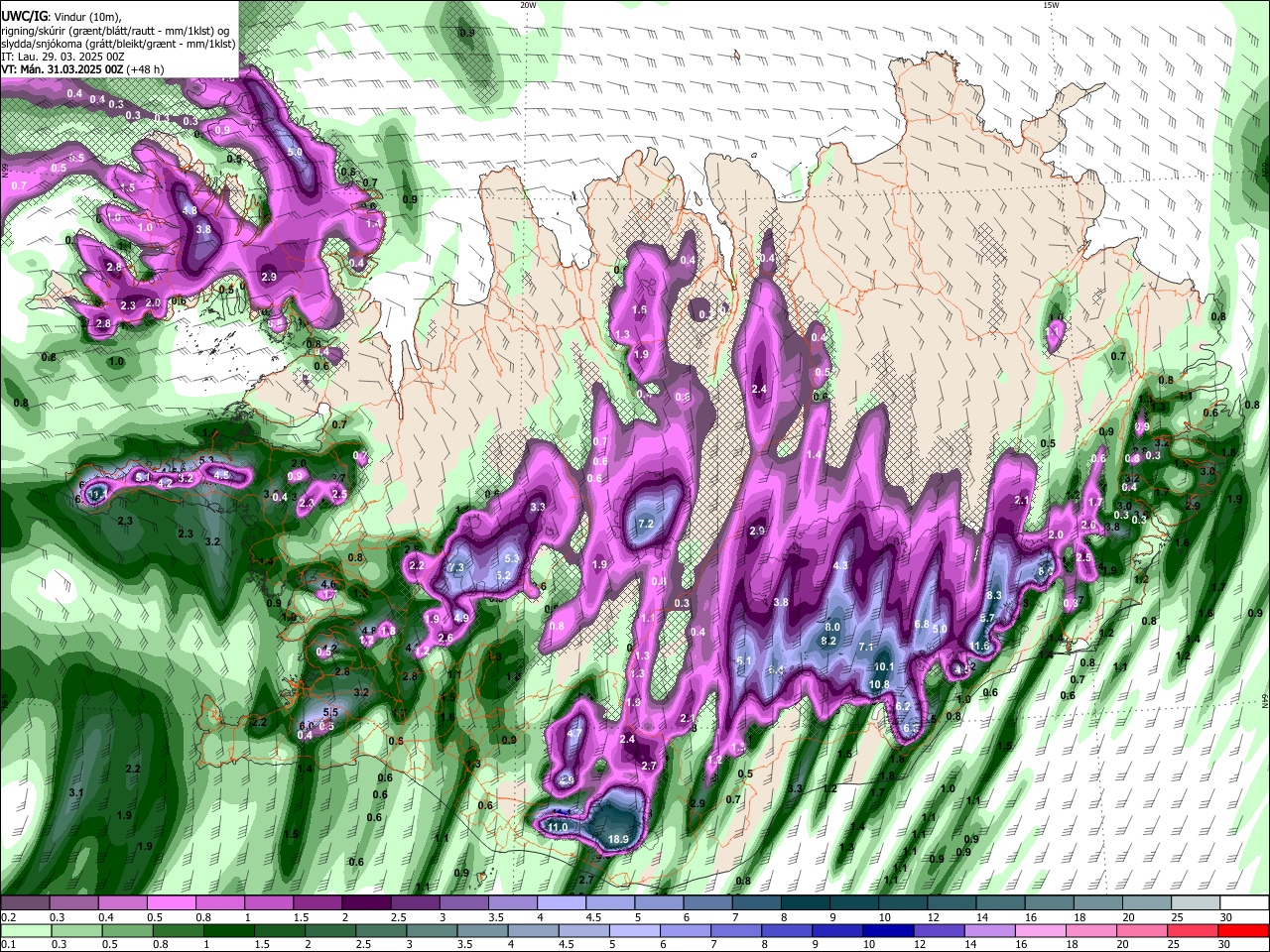The height and width of the screenshot is (952, 1270).
Task: Click the 5.7 snowfall value on map
Action: click(x=986, y=618)
